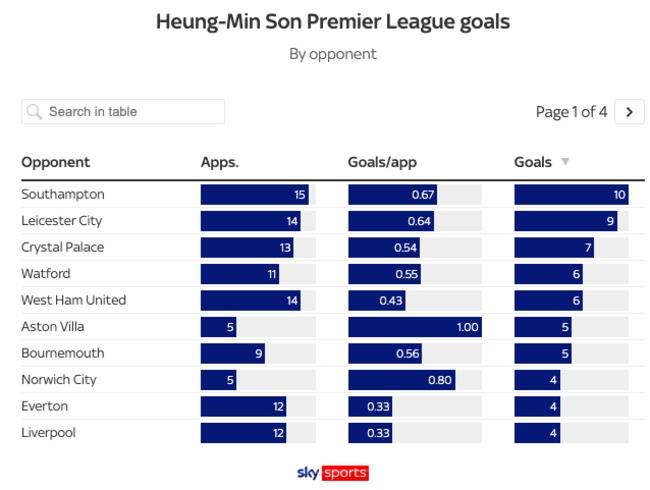Sort by Goals/app column header
Image resolution: width=650 pixels, height=490 pixels.
(382, 162)
